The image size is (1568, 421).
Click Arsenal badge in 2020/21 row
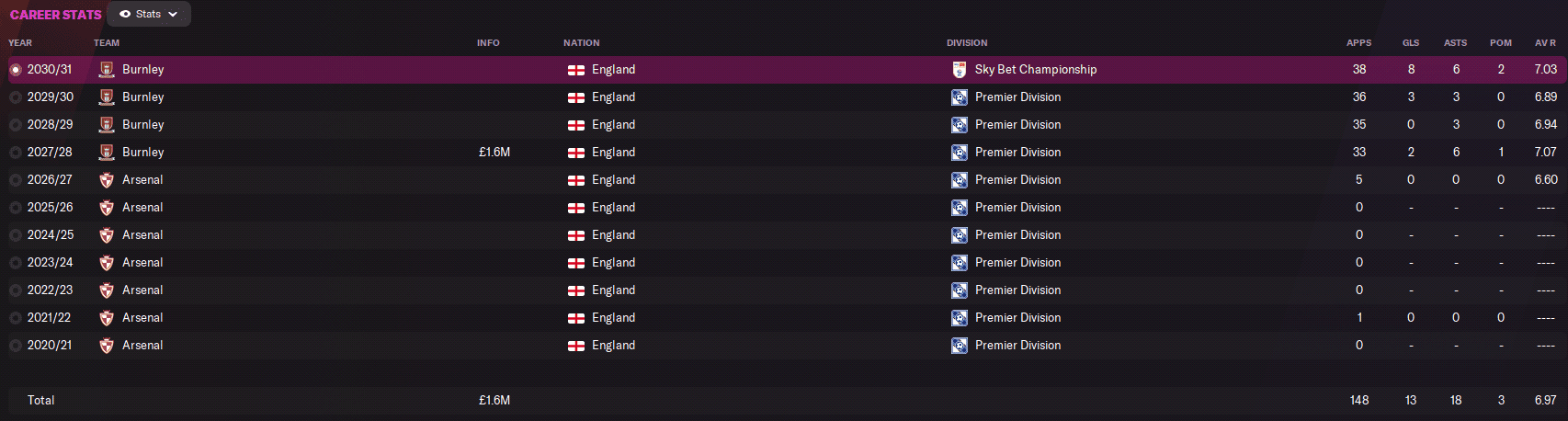[x=107, y=346]
